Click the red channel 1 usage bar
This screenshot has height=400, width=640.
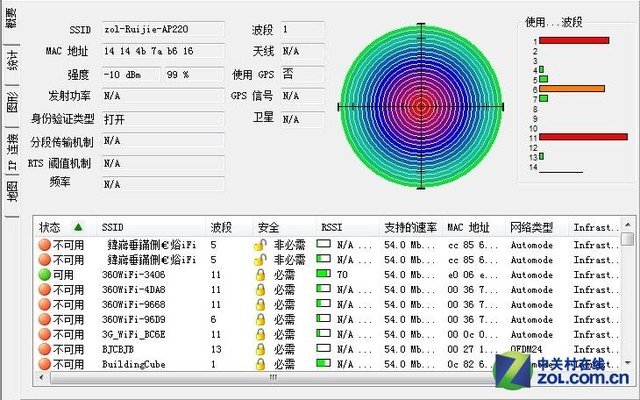point(574,40)
